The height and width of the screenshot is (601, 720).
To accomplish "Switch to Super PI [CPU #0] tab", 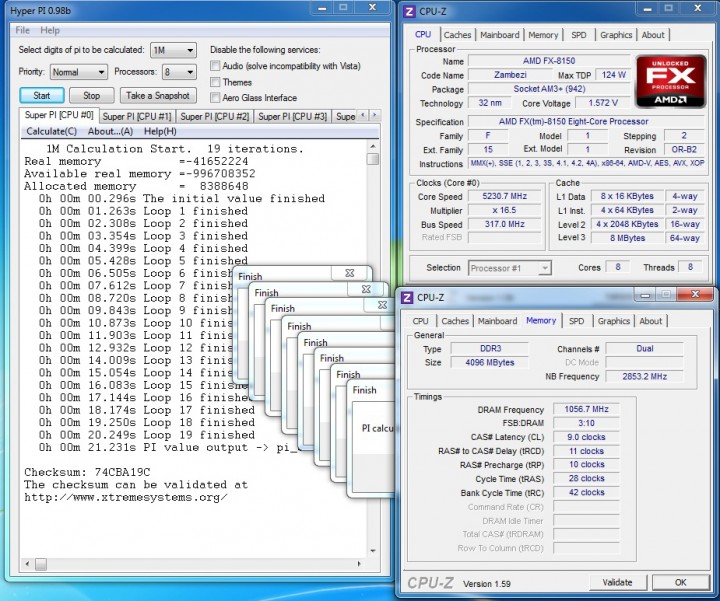I will point(59,115).
